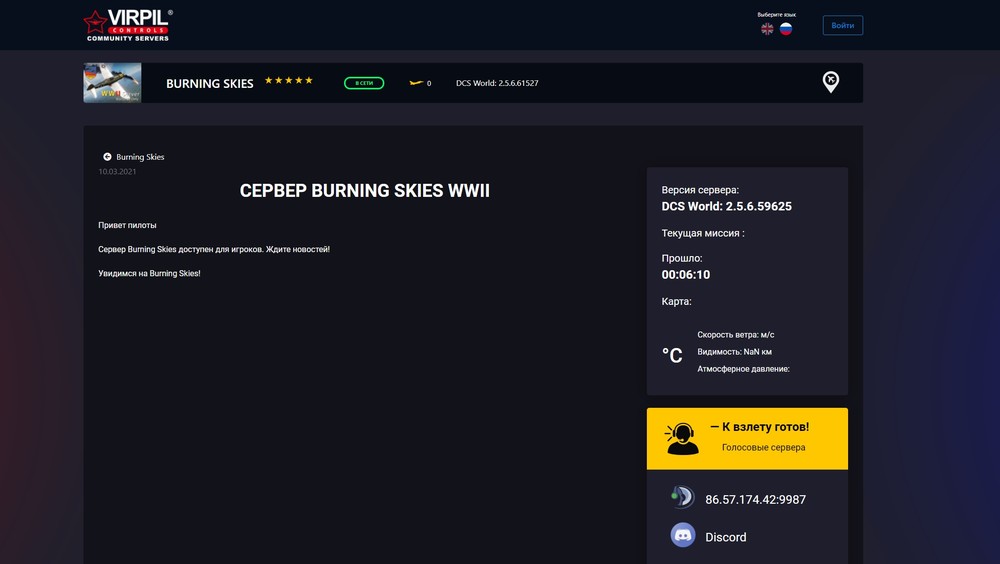Click the BURNING SKIES server title

click(x=210, y=84)
